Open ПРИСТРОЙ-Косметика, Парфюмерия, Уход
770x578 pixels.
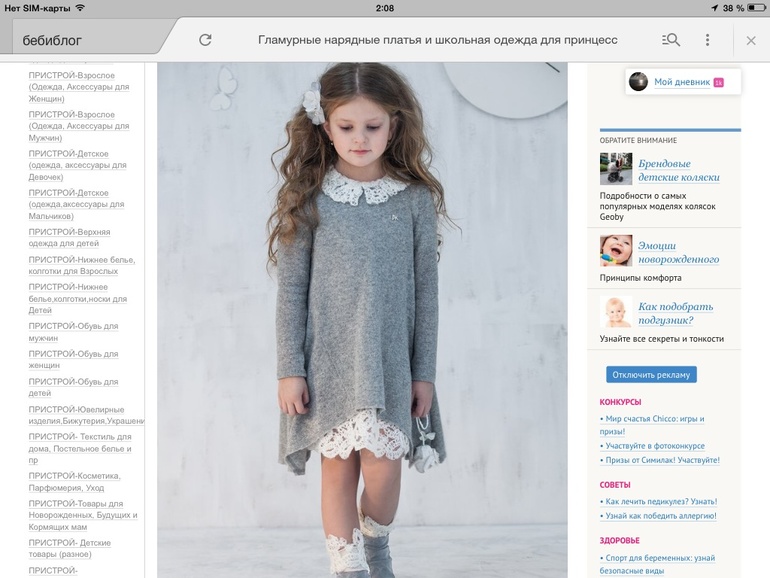click(x=74, y=482)
